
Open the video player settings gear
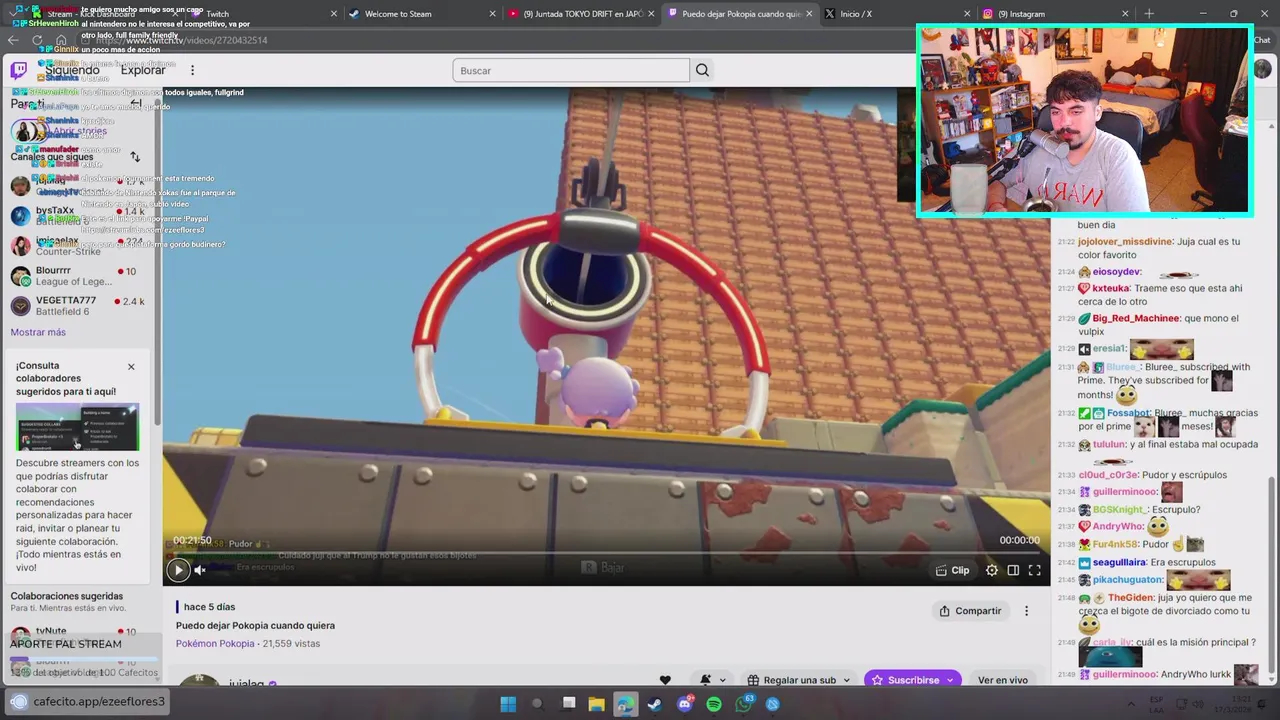point(991,570)
